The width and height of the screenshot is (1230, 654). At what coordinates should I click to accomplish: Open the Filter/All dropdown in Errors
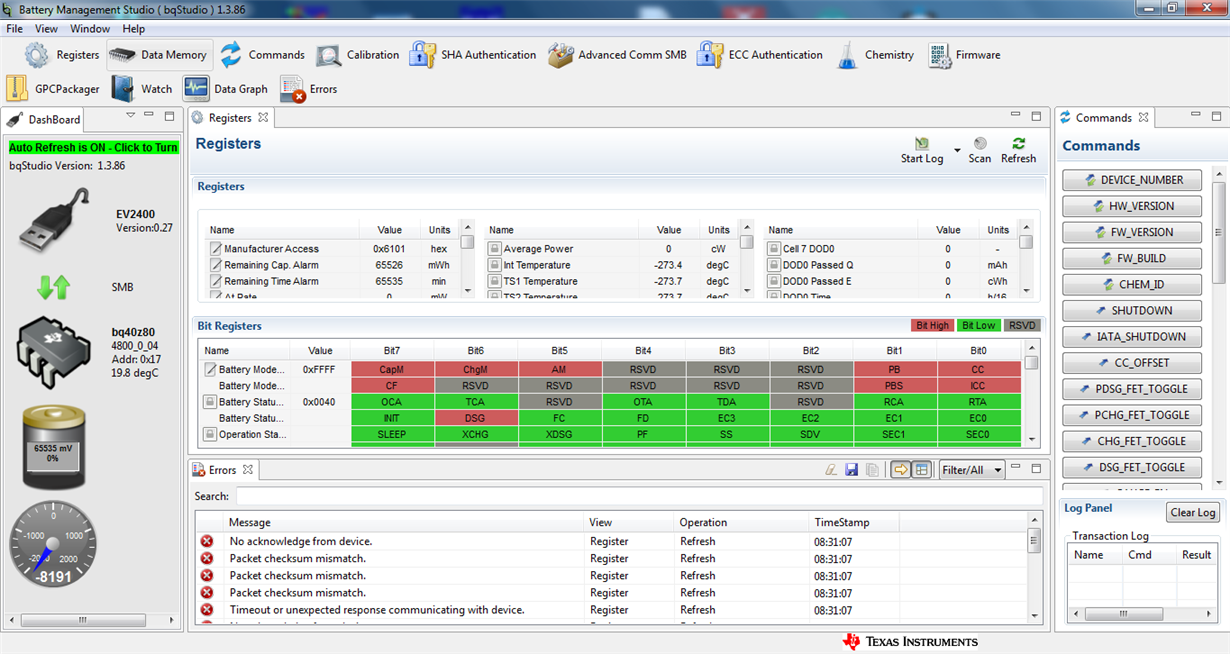(972, 470)
